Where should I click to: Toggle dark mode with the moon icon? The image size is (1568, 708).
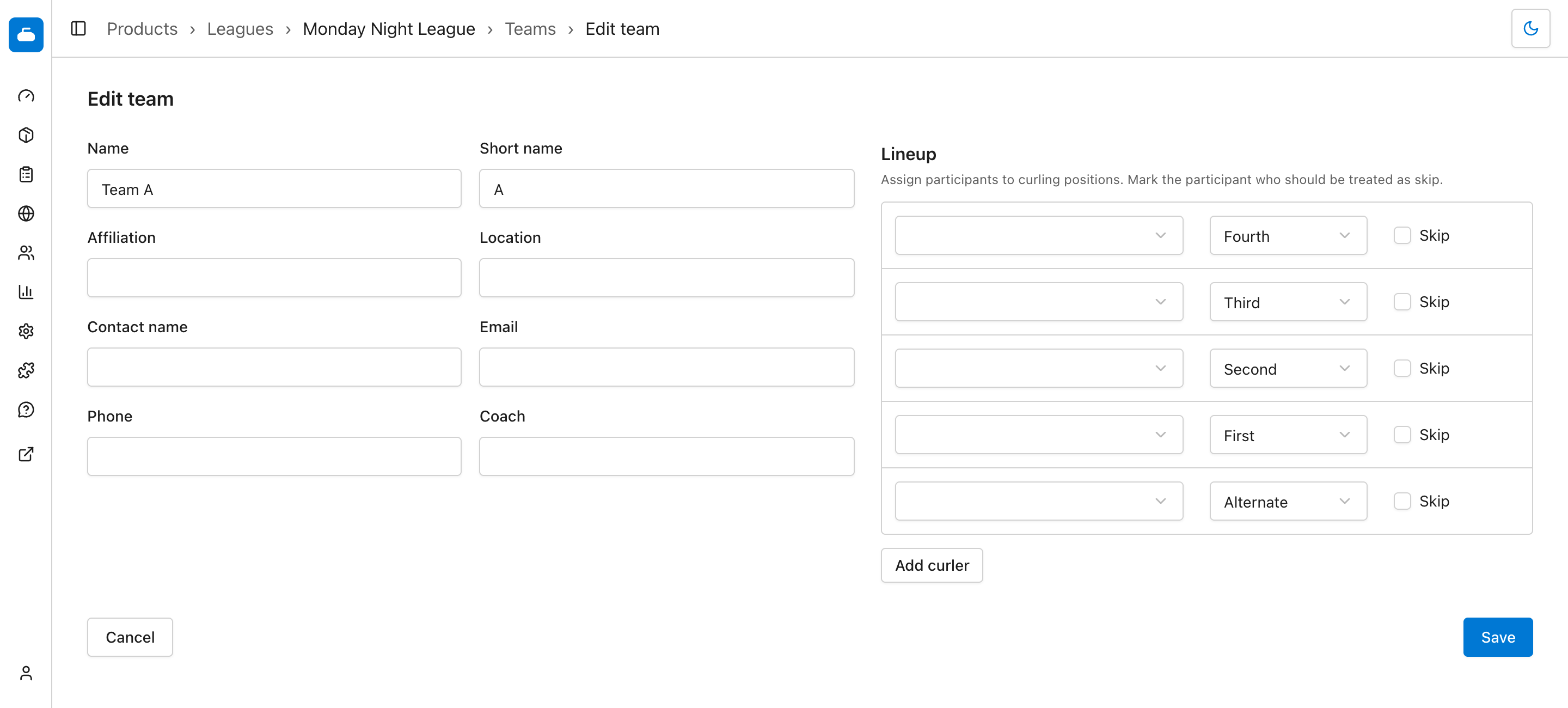coord(1530,29)
